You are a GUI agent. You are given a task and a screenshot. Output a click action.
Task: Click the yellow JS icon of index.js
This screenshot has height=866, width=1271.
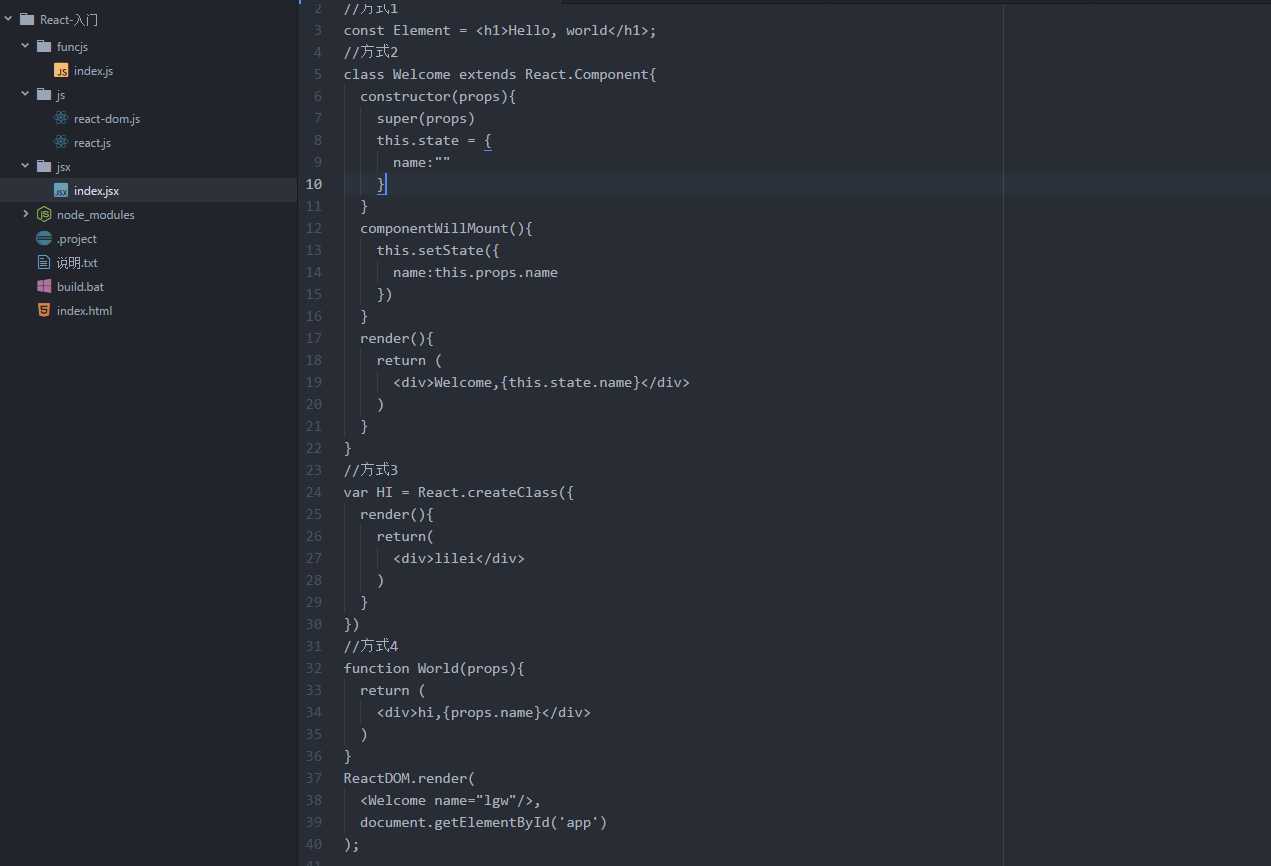(61, 71)
